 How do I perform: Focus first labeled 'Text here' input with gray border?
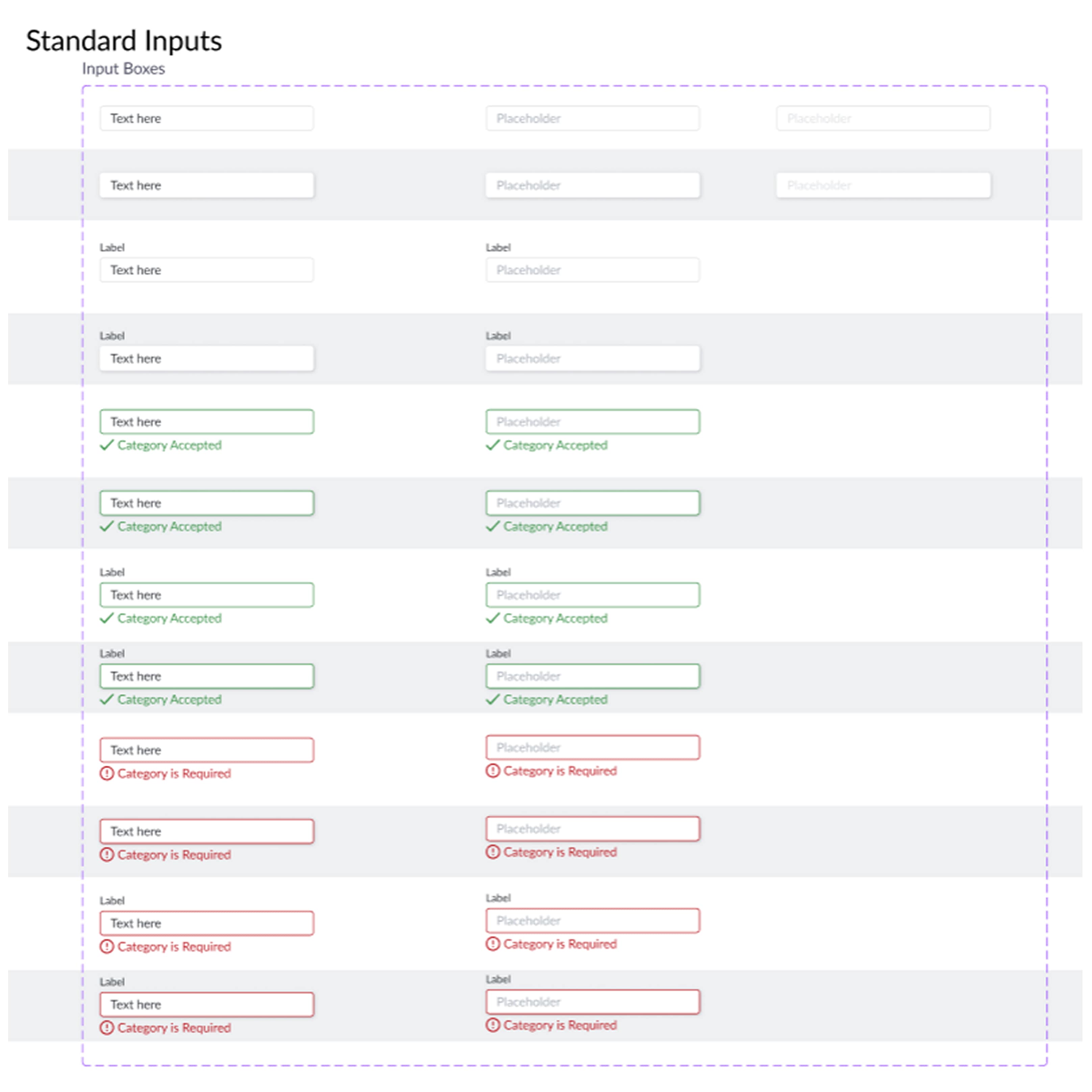(207, 270)
